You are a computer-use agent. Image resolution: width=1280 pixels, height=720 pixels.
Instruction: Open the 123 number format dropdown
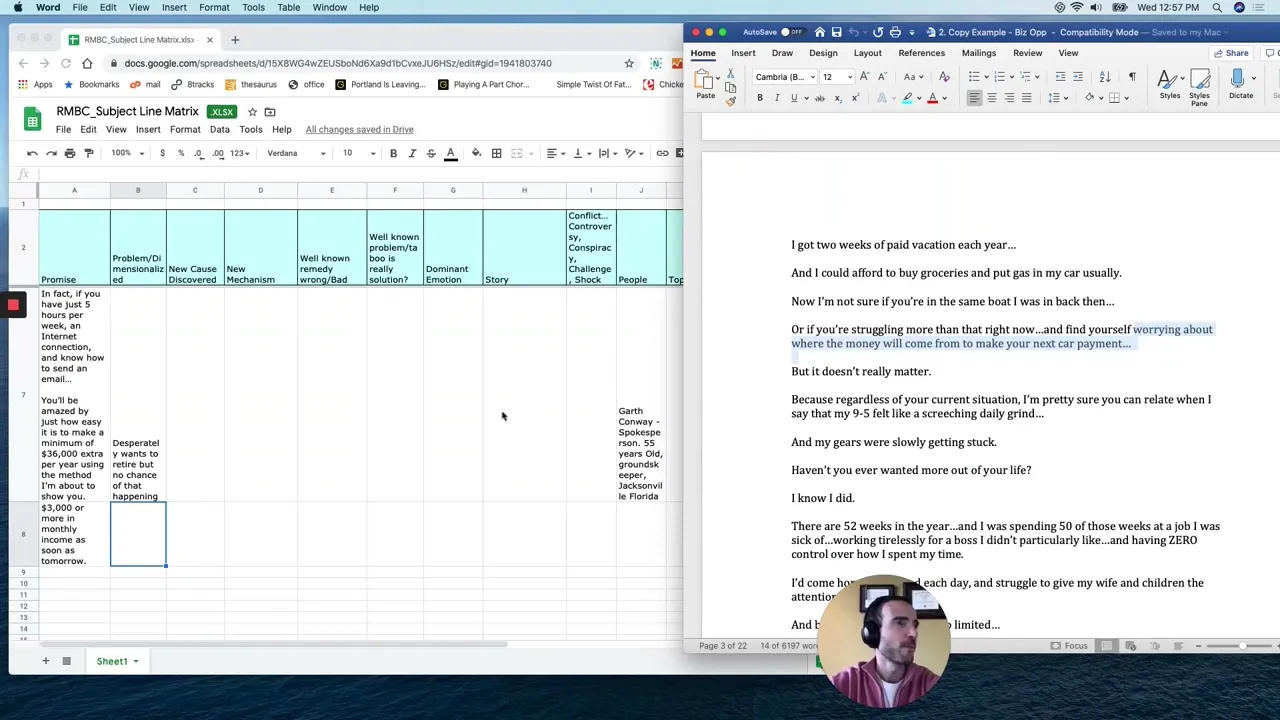point(239,153)
